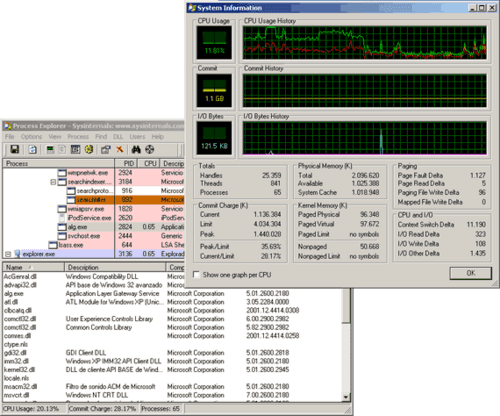Viewport: 500px width, 416px height.
Task: Click the System Information graph toolbar icon
Action: 50,149
